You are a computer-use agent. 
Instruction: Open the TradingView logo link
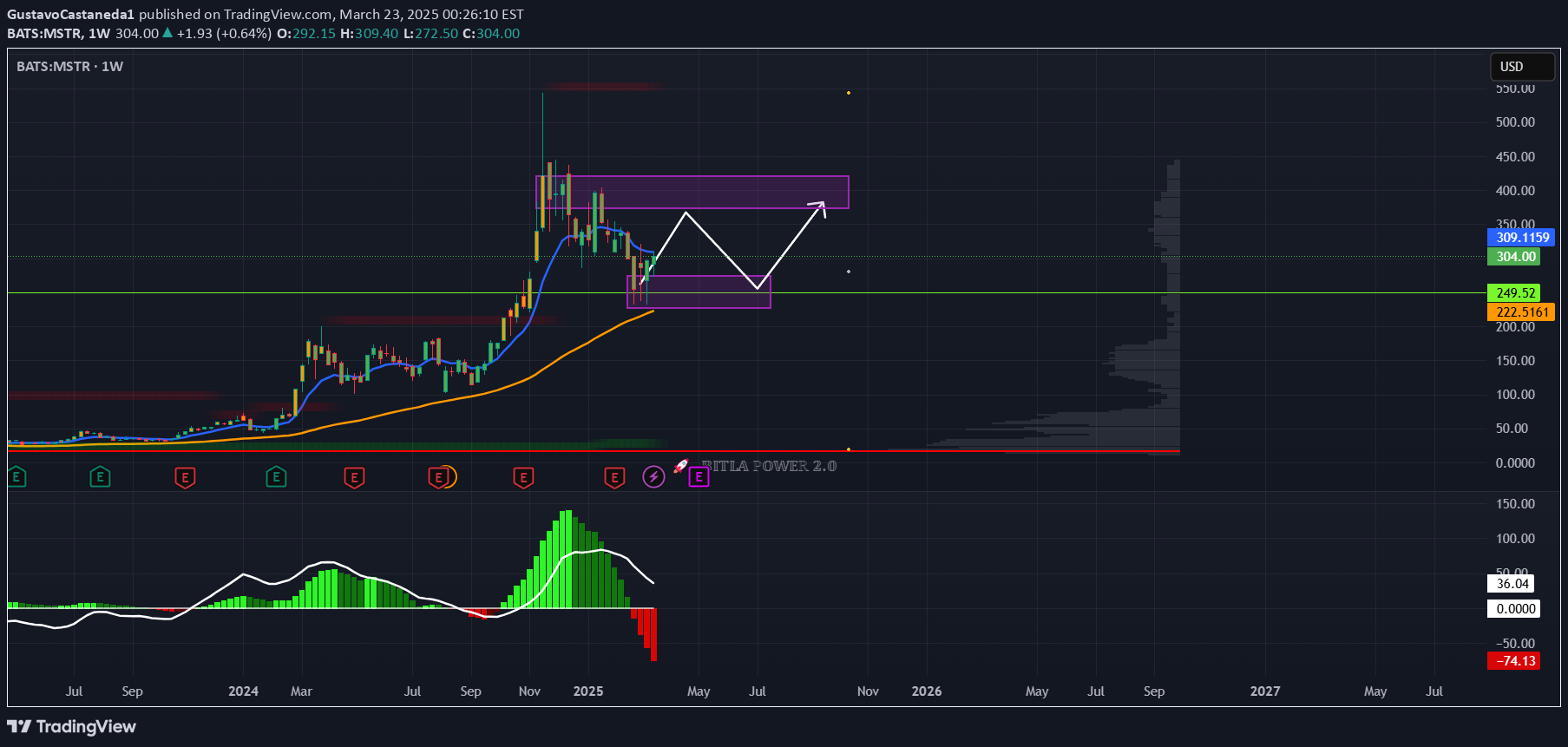(x=72, y=726)
